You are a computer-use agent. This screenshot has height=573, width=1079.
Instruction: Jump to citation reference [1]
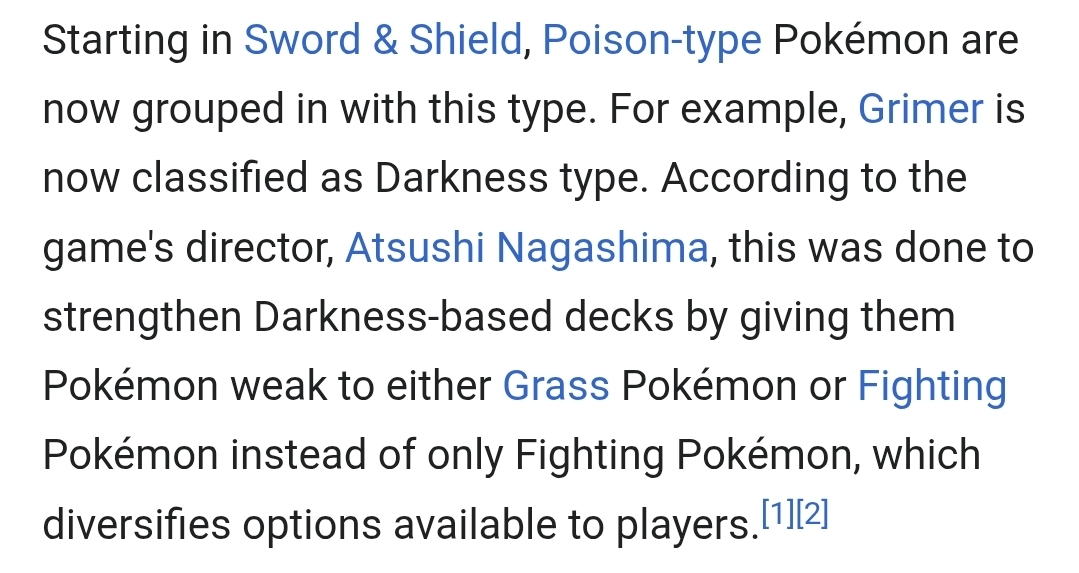point(777,516)
